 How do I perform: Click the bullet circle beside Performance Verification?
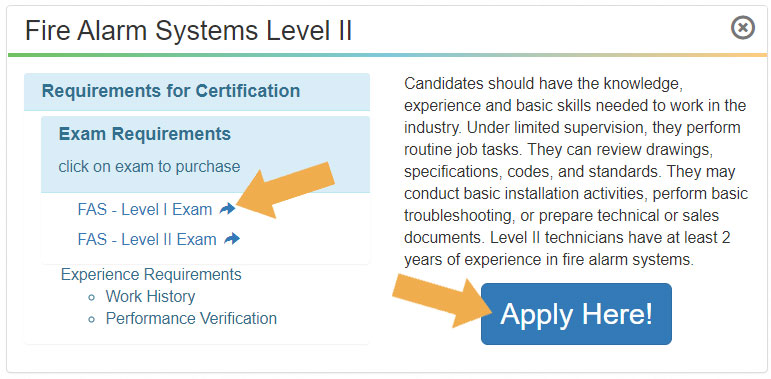click(90, 320)
